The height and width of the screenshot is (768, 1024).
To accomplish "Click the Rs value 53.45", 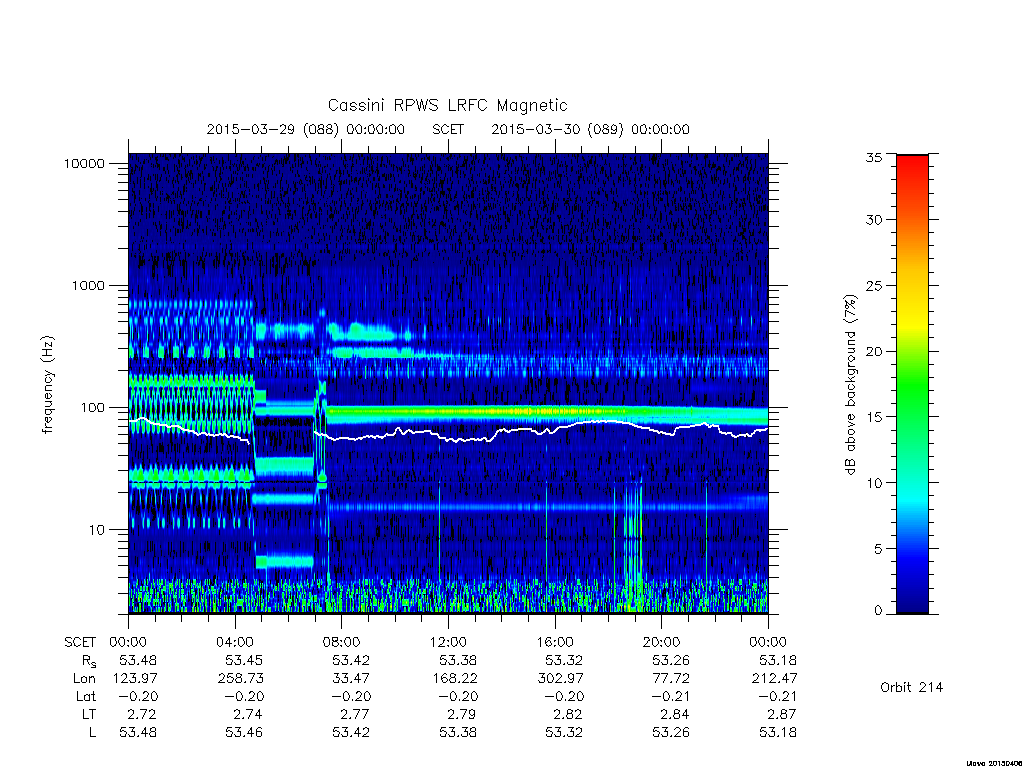I will tap(244, 660).
